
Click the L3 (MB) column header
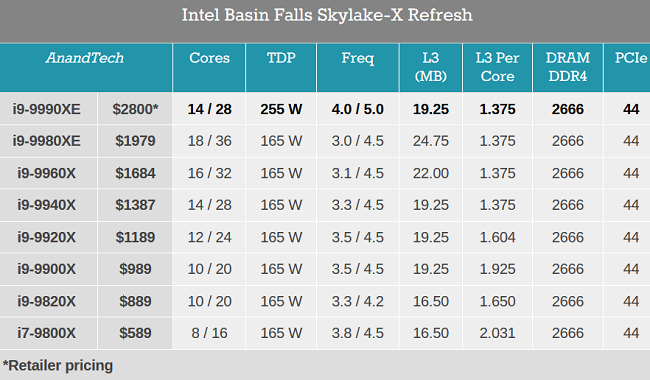pos(431,67)
